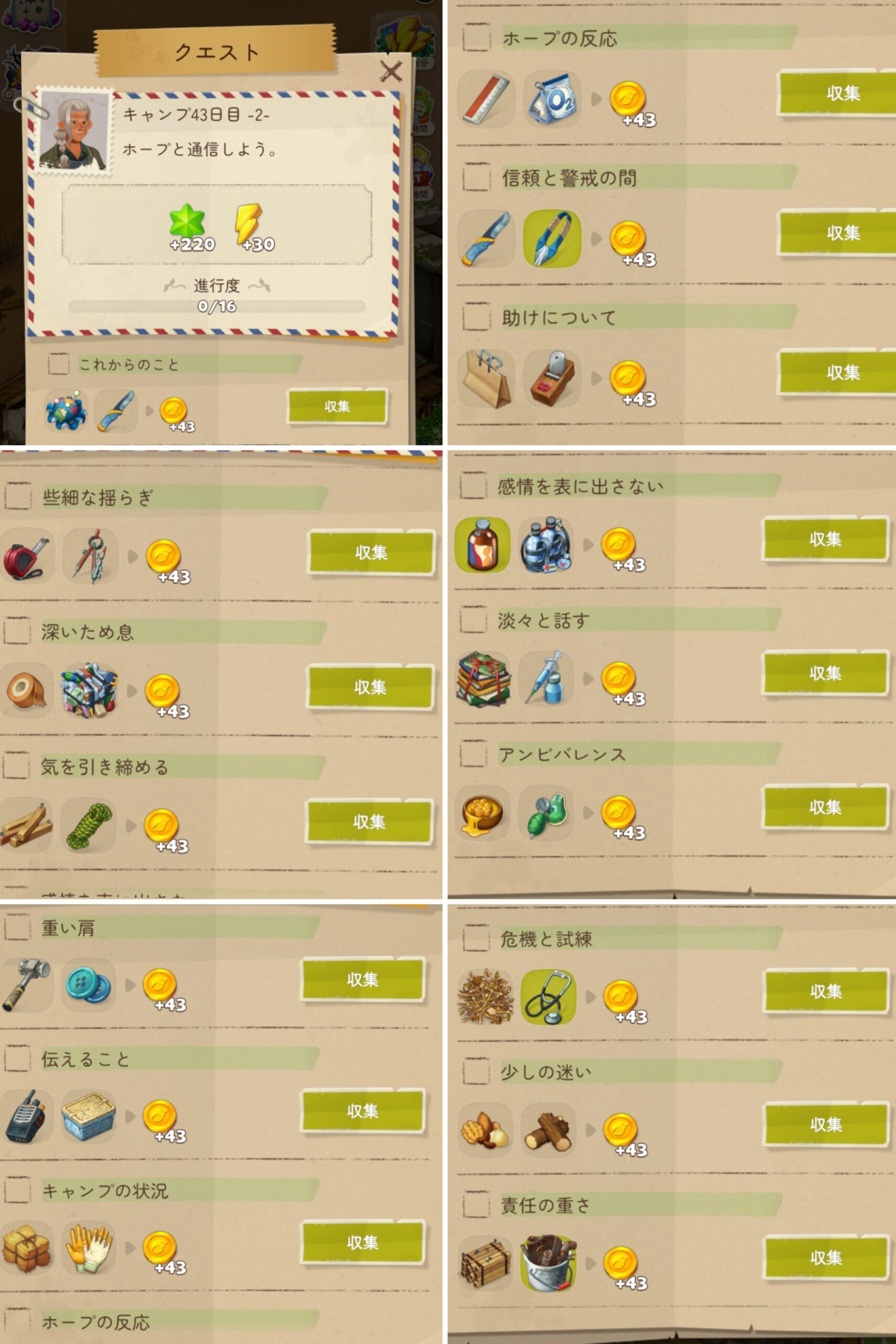
Task: Click the red tape measure icon
Action: click(x=26, y=556)
